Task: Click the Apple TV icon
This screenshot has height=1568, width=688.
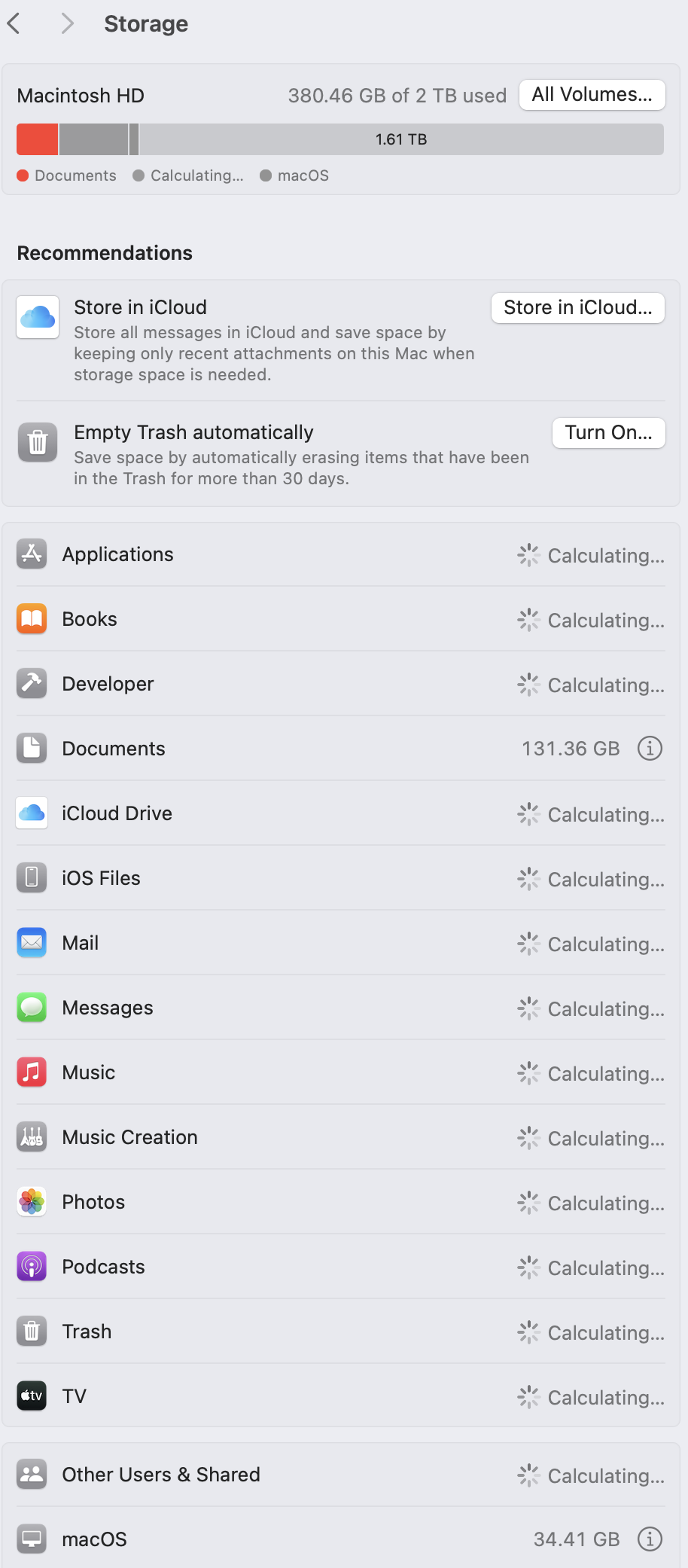Action: coord(32,1396)
